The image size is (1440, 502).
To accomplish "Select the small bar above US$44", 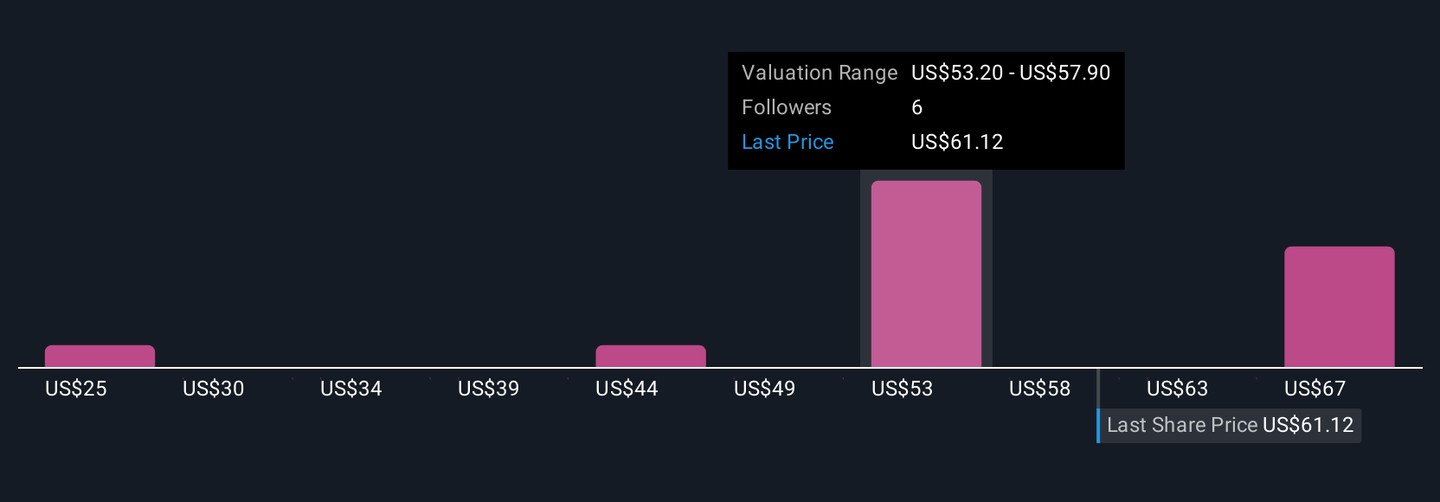I will [x=651, y=356].
